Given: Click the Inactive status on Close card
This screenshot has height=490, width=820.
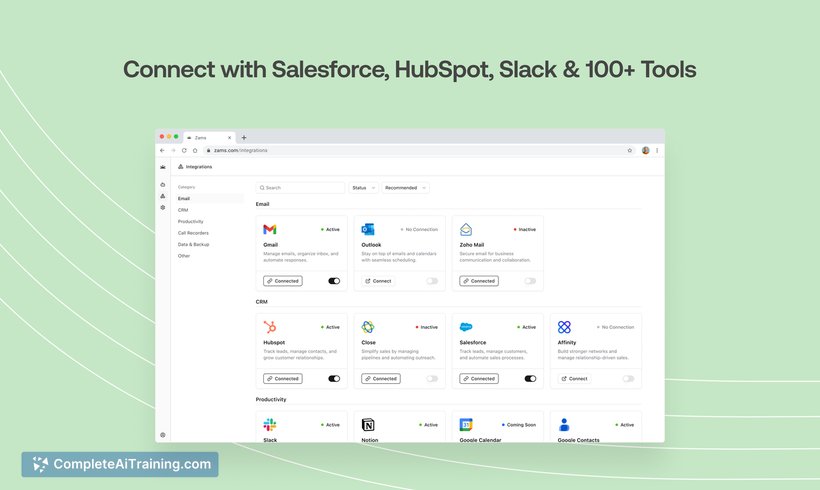Looking at the screenshot, I should click(427, 327).
